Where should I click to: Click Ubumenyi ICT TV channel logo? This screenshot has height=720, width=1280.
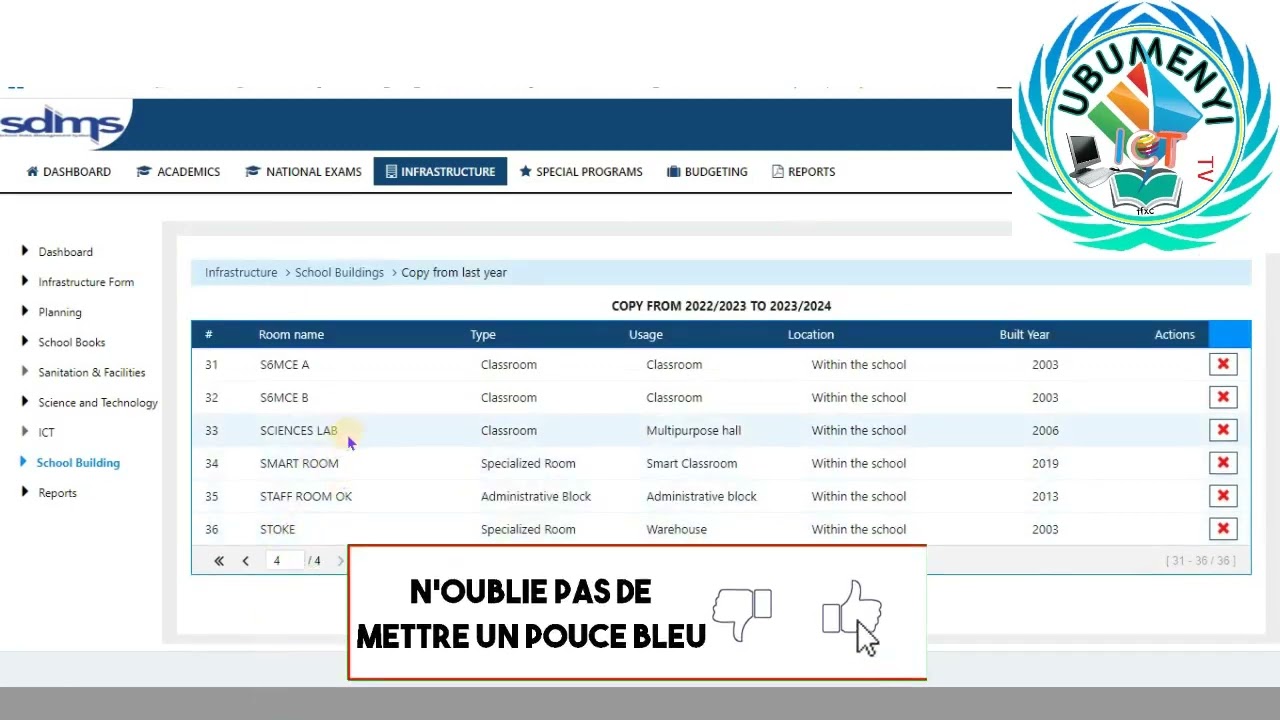[1146, 125]
